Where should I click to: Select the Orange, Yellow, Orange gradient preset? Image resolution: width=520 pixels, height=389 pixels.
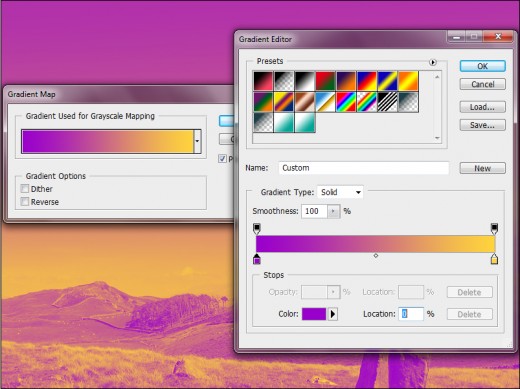pyautogui.click(x=408, y=81)
